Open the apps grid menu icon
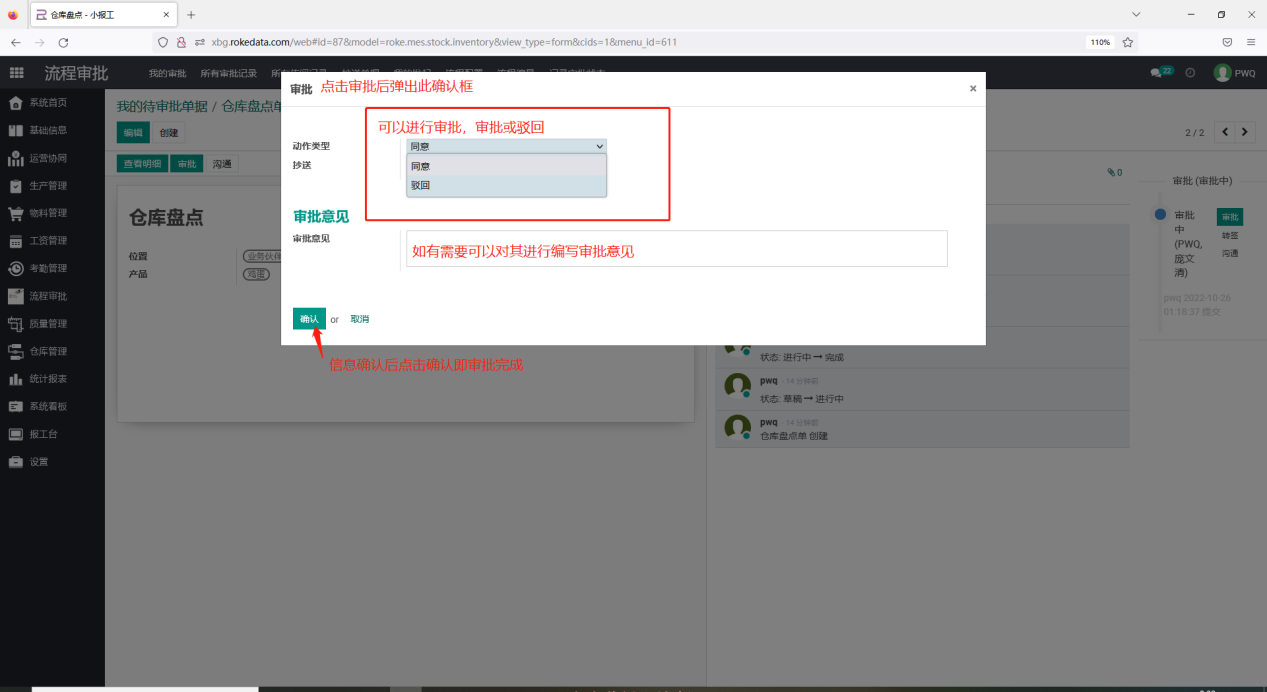This screenshot has height=692, width=1267. click(16, 73)
